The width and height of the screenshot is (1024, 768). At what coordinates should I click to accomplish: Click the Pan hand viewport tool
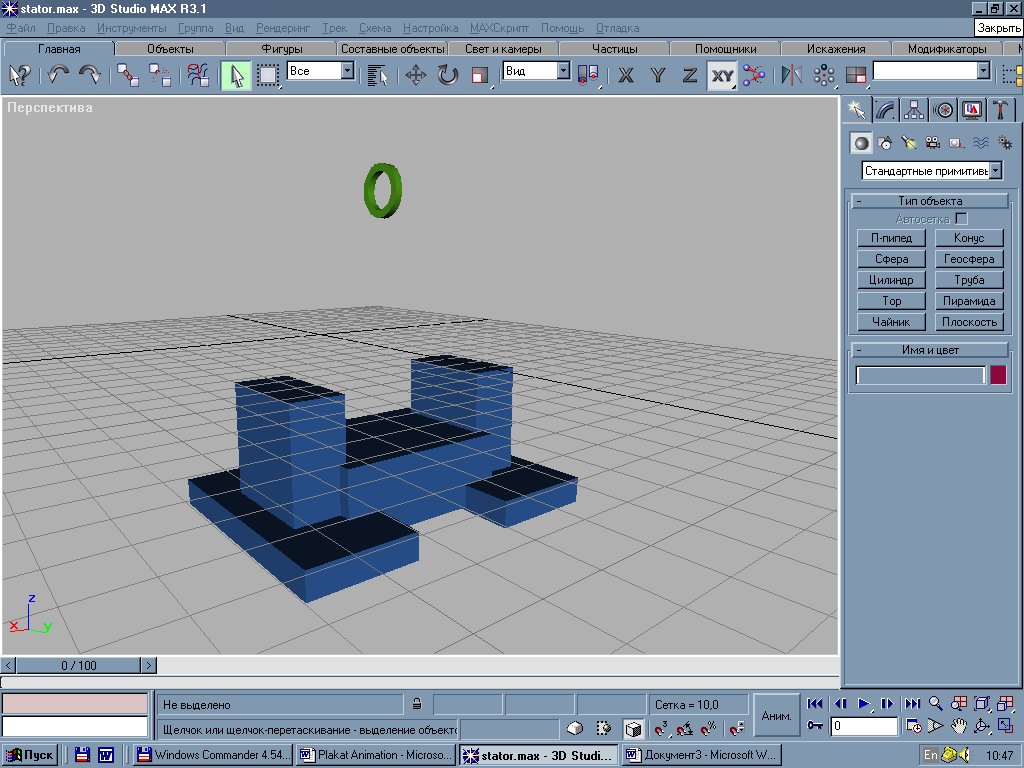coord(958,726)
